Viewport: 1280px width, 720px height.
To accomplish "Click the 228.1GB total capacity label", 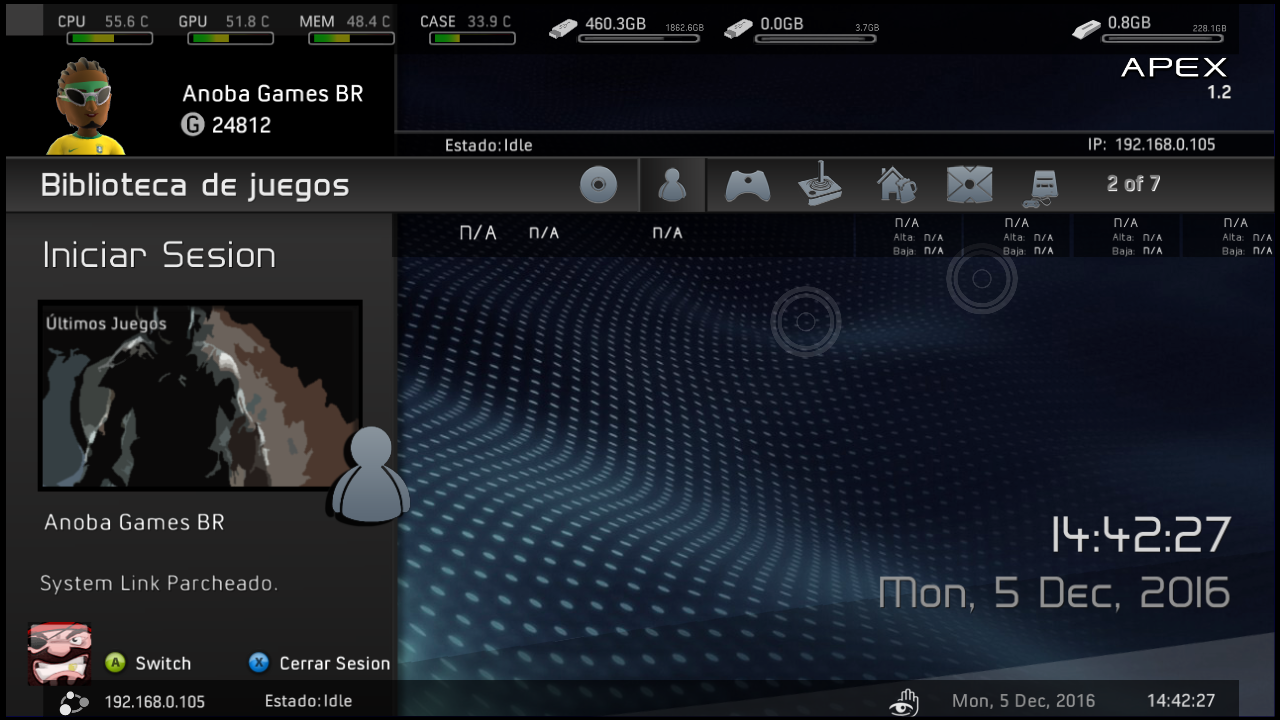I will [x=1210, y=28].
